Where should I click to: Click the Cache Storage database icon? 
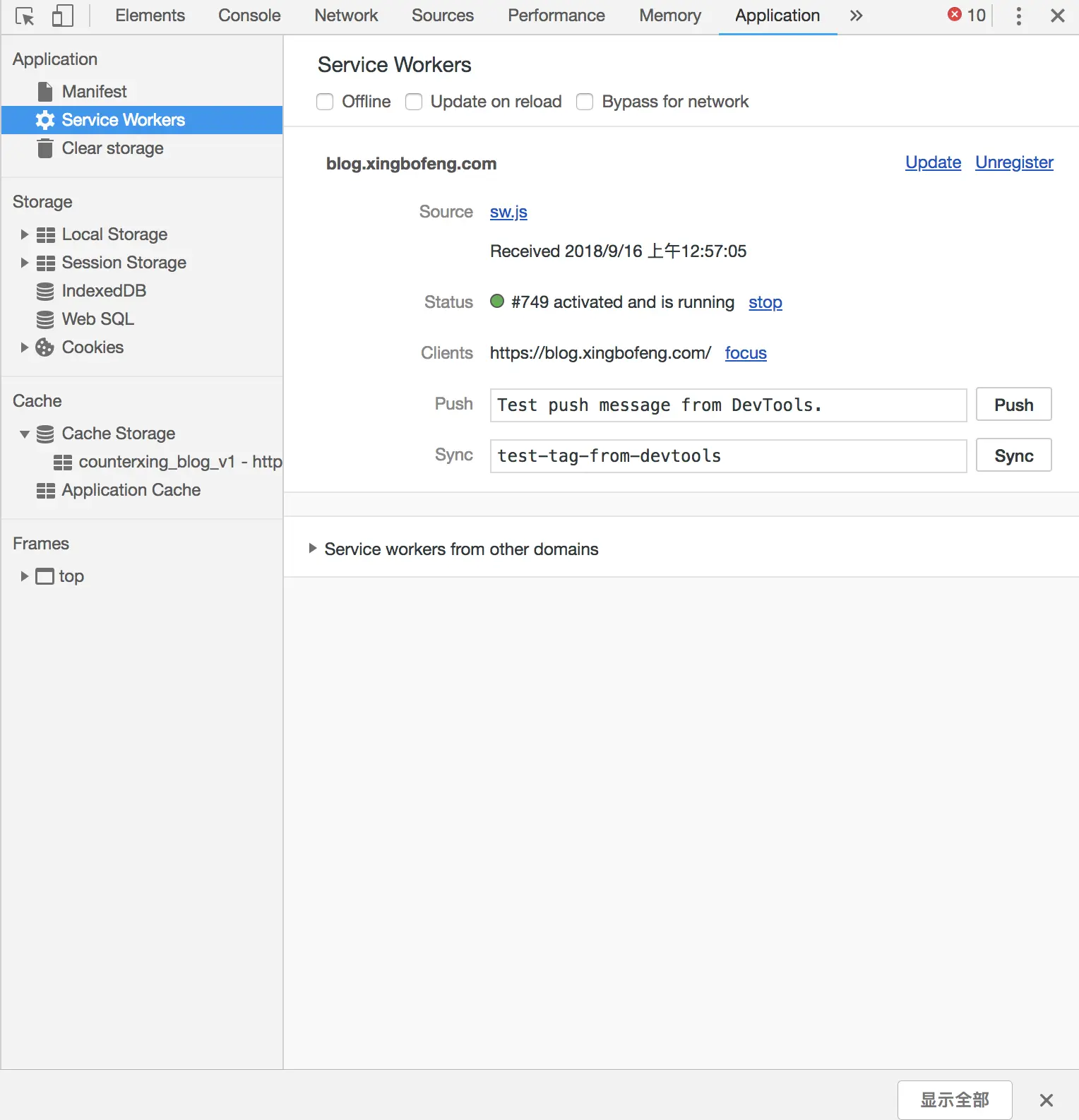tap(45, 434)
